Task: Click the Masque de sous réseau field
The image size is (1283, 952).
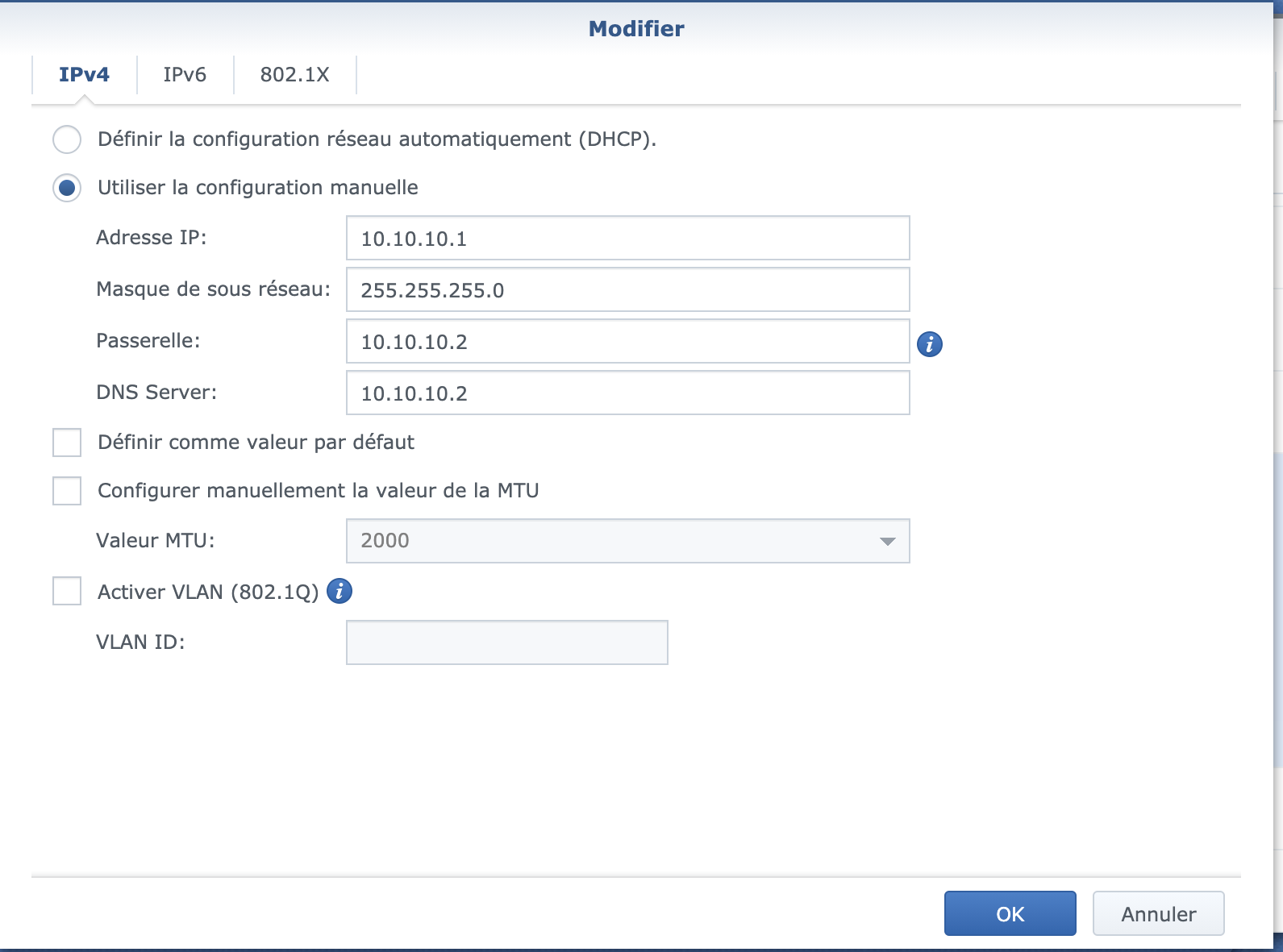Action: click(628, 289)
